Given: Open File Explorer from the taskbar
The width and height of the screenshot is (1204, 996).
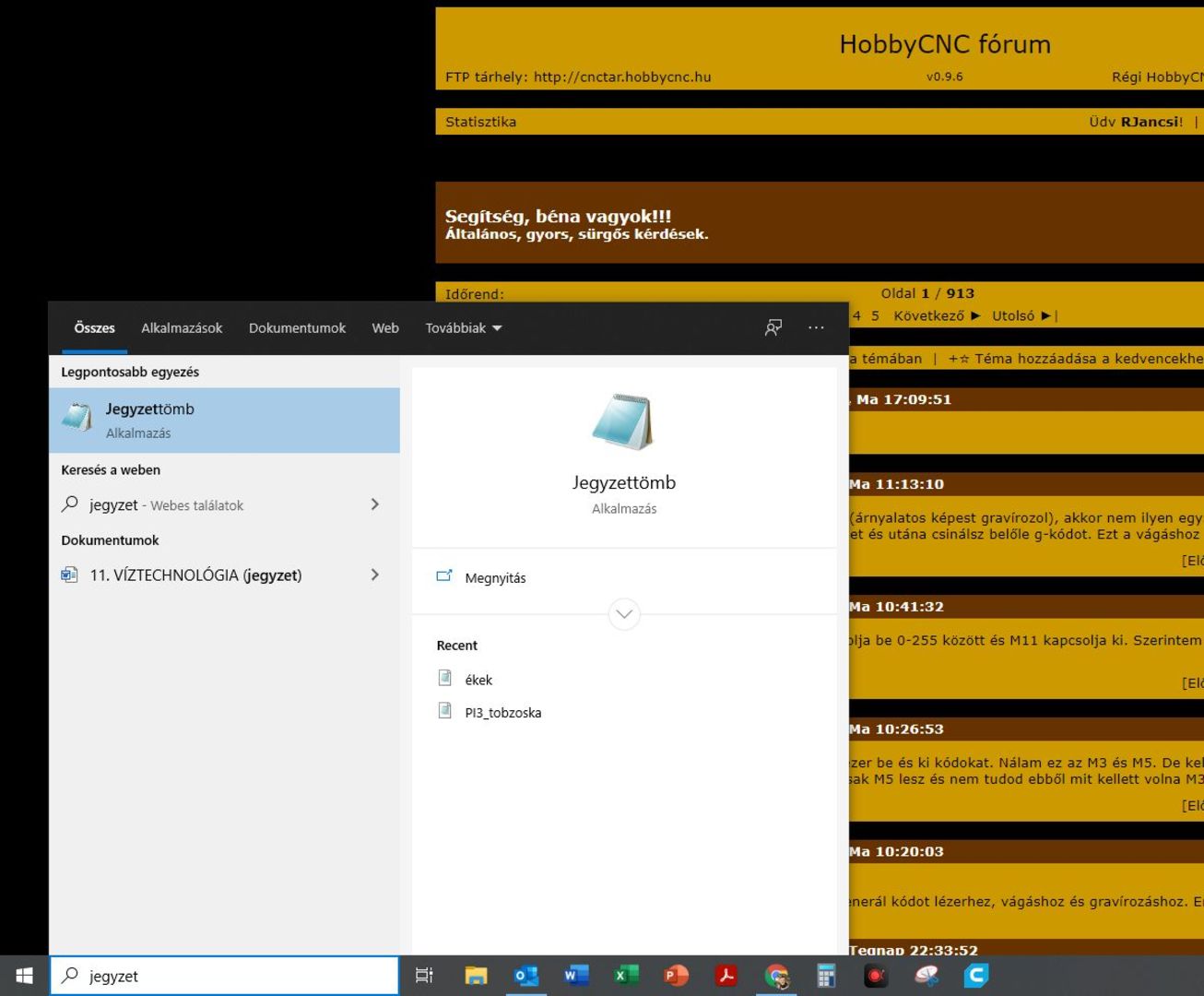Looking at the screenshot, I should 476,976.
